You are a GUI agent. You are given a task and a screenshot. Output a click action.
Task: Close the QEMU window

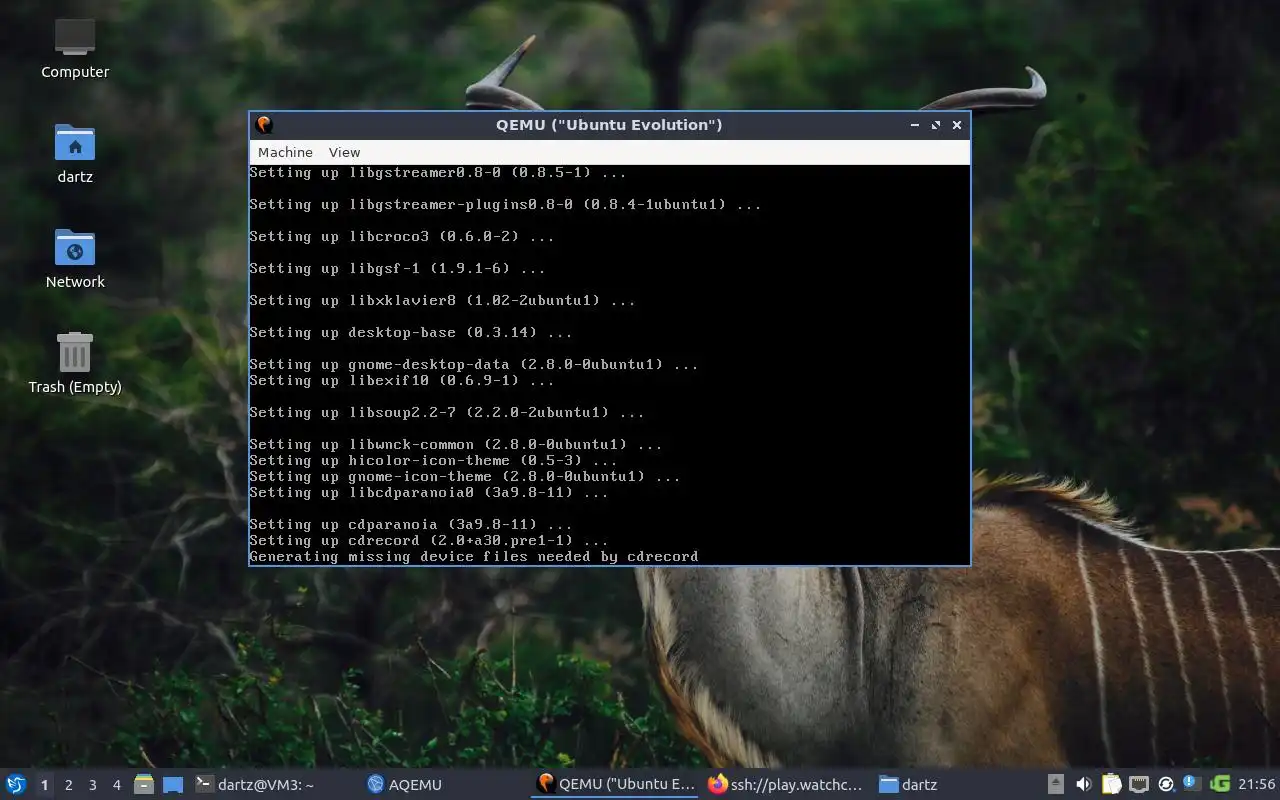tap(957, 125)
